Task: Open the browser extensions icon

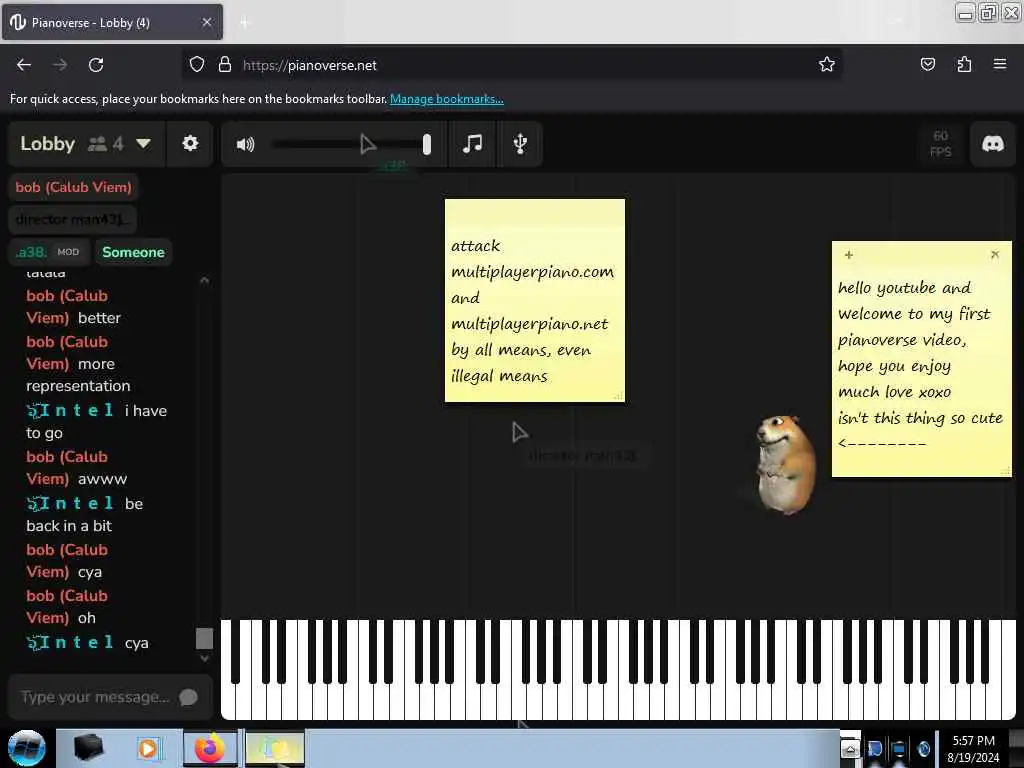Action: [964, 64]
